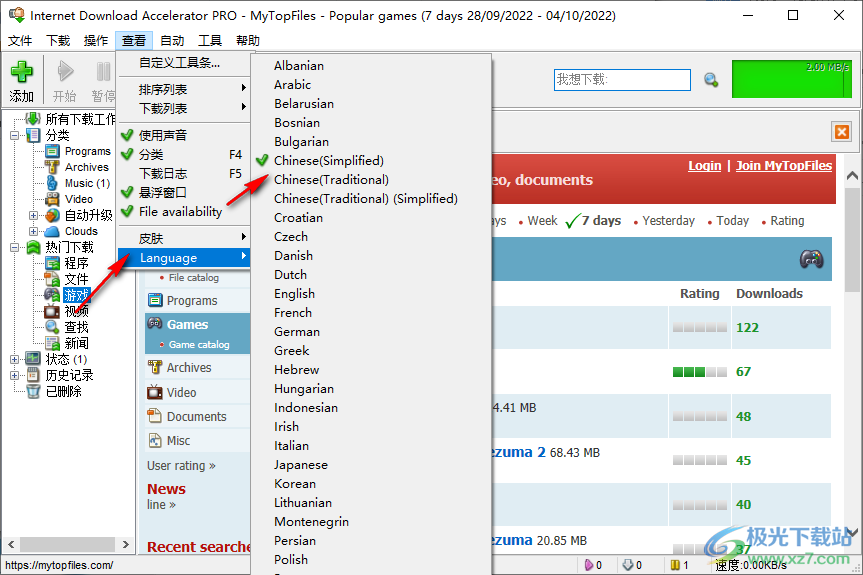This screenshot has height=575, width=863.
Task: Toggle 悬浮窗口 menu option
Action: click(184, 193)
